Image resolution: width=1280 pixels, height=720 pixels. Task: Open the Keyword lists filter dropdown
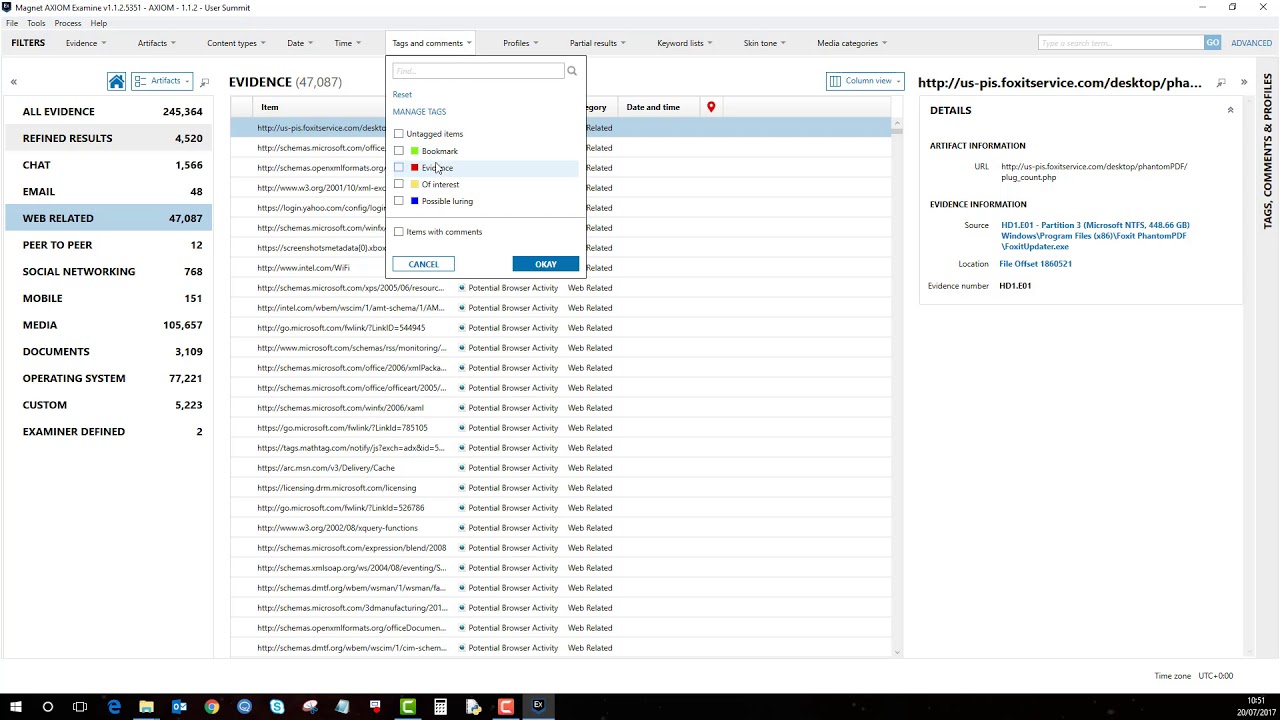coord(685,43)
